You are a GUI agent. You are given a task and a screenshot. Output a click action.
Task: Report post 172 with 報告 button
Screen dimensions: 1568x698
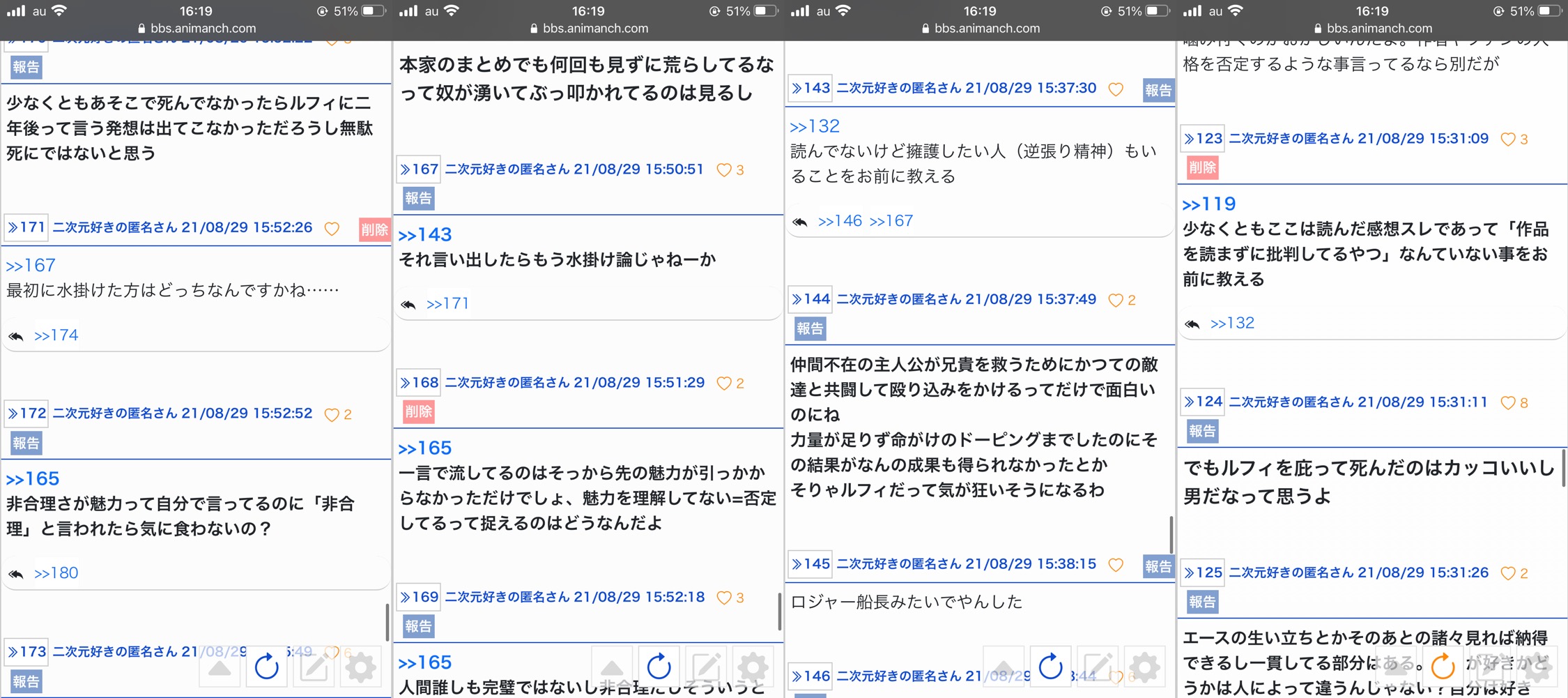click(26, 443)
